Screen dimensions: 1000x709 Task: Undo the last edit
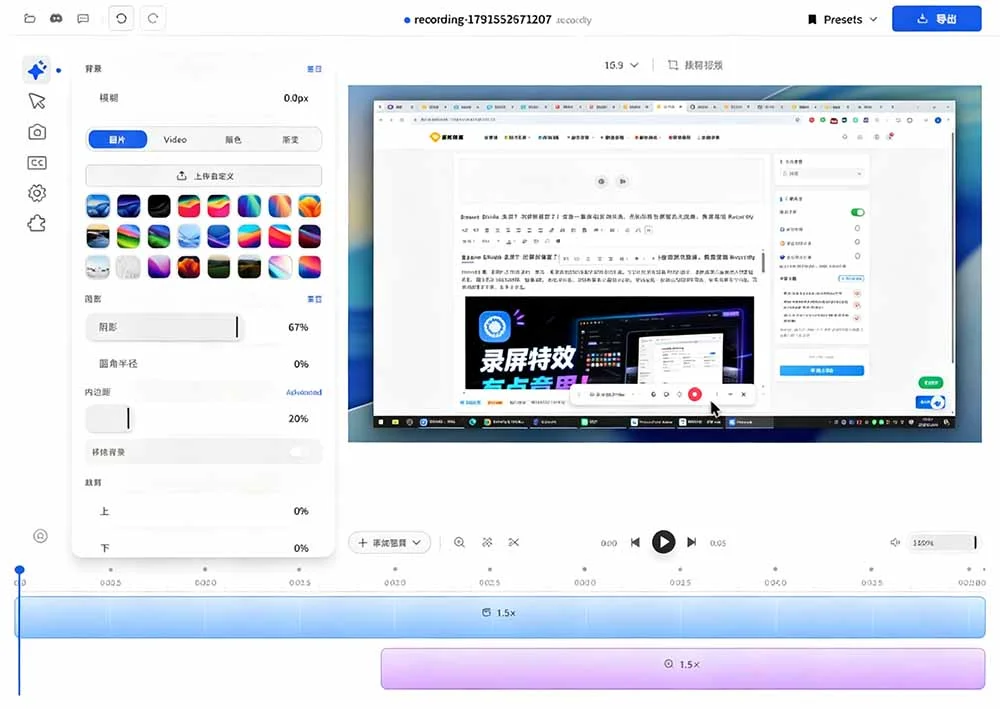click(121, 18)
